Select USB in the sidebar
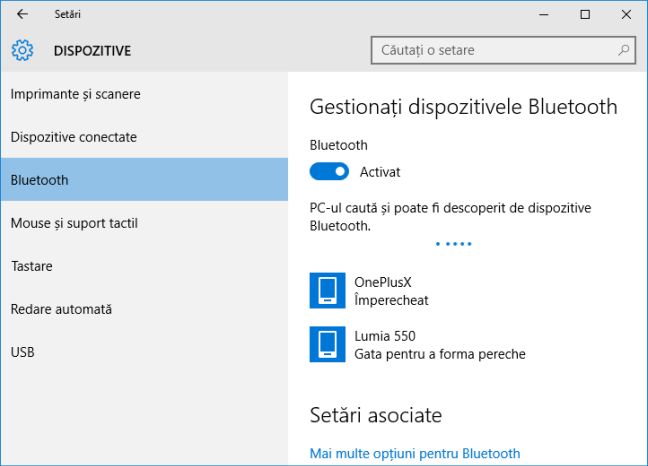 (22, 352)
